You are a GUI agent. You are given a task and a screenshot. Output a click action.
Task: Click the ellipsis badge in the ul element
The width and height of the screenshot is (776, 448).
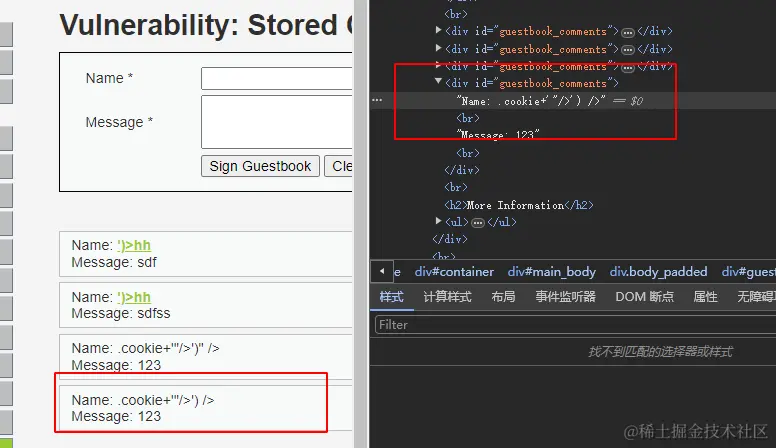[x=478, y=223]
